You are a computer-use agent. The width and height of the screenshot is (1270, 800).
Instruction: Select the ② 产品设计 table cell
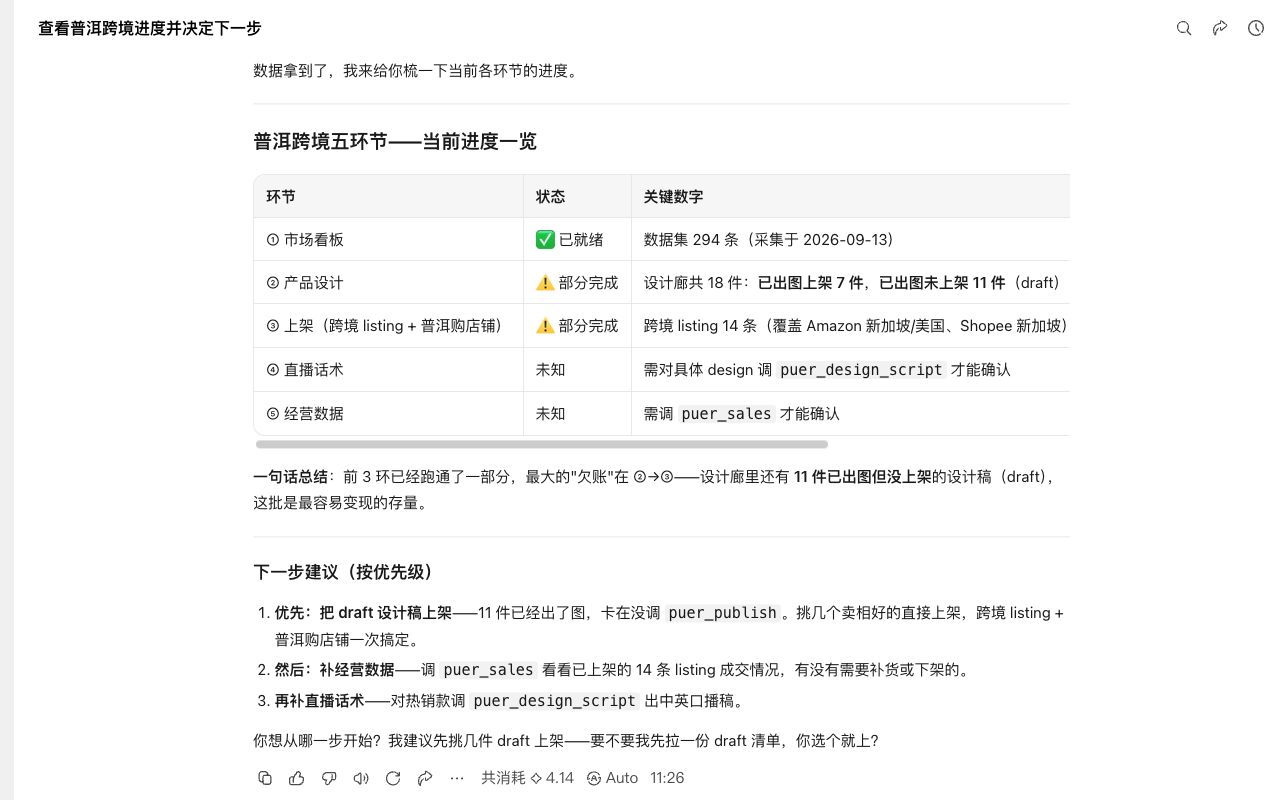coord(389,283)
